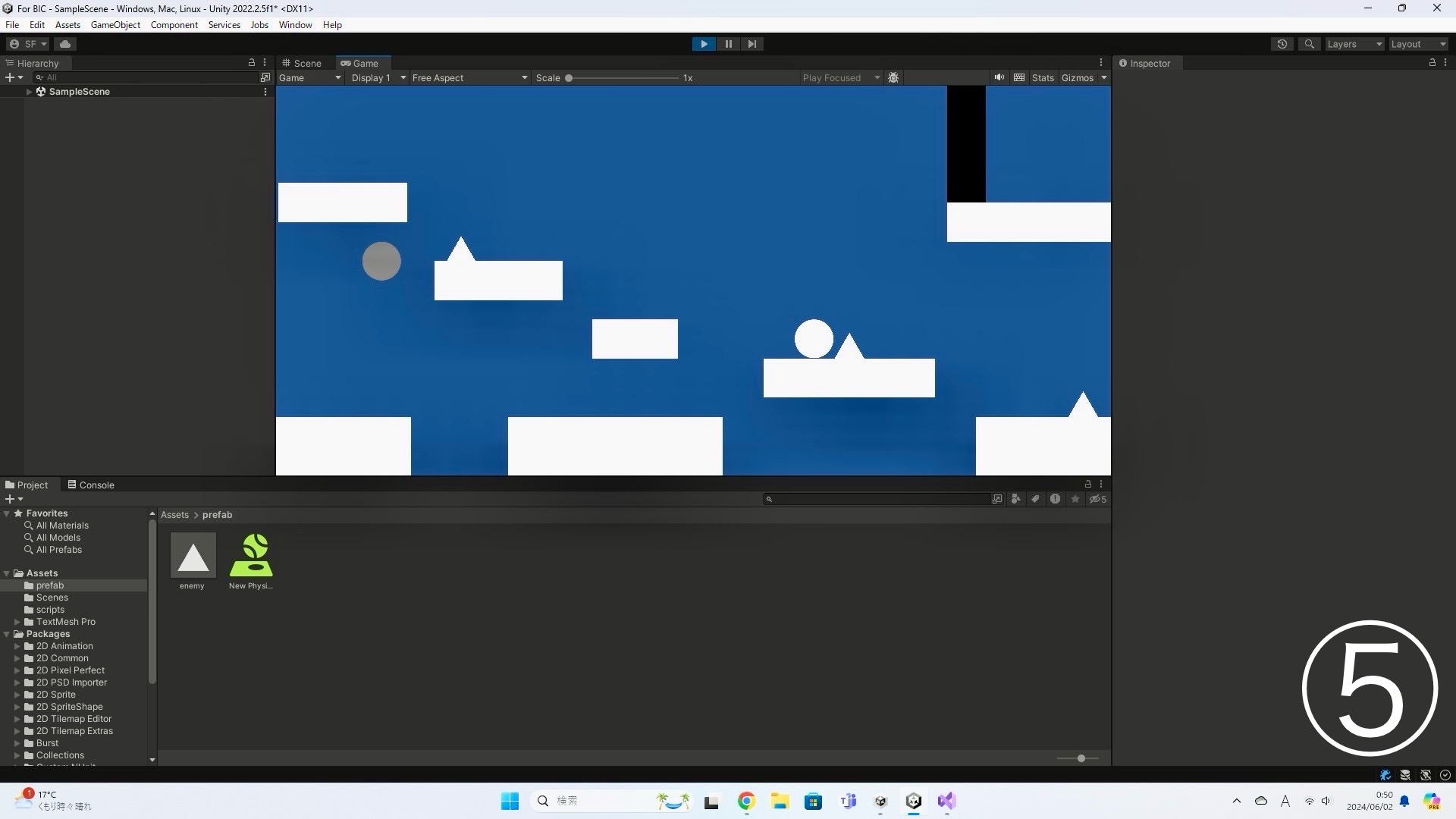The width and height of the screenshot is (1456, 819).
Task: Select the enemy prefab thumbnail
Action: (x=193, y=556)
